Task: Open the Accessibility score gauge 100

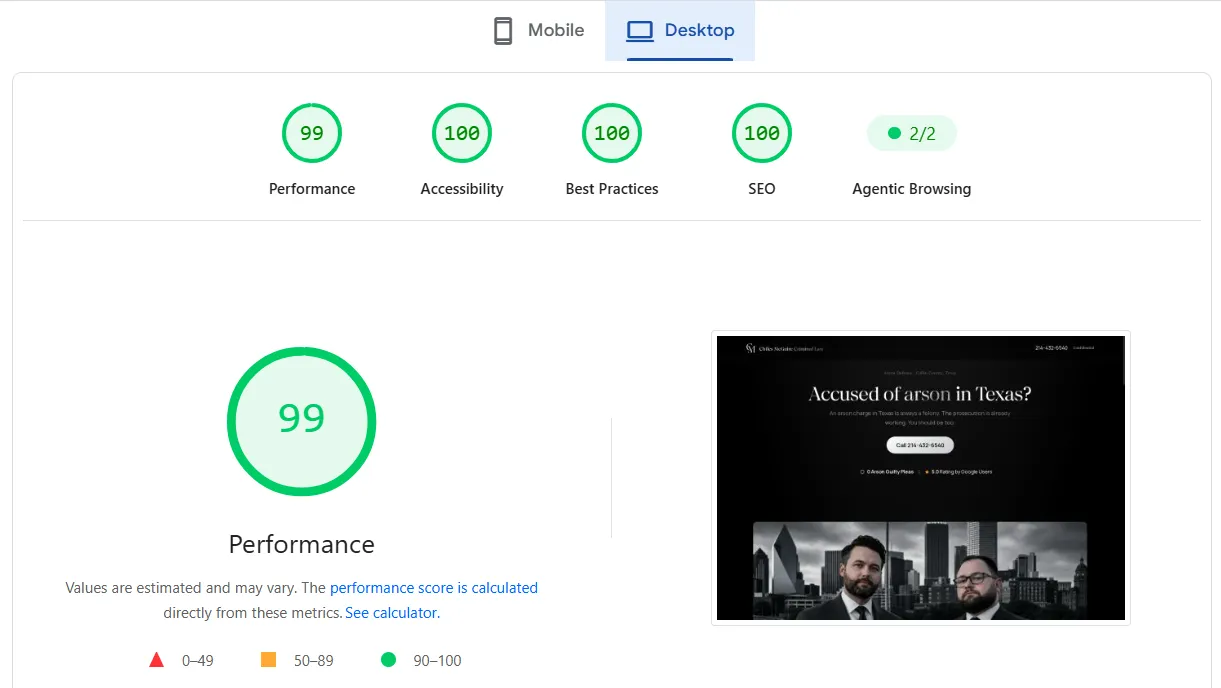Action: (462, 133)
